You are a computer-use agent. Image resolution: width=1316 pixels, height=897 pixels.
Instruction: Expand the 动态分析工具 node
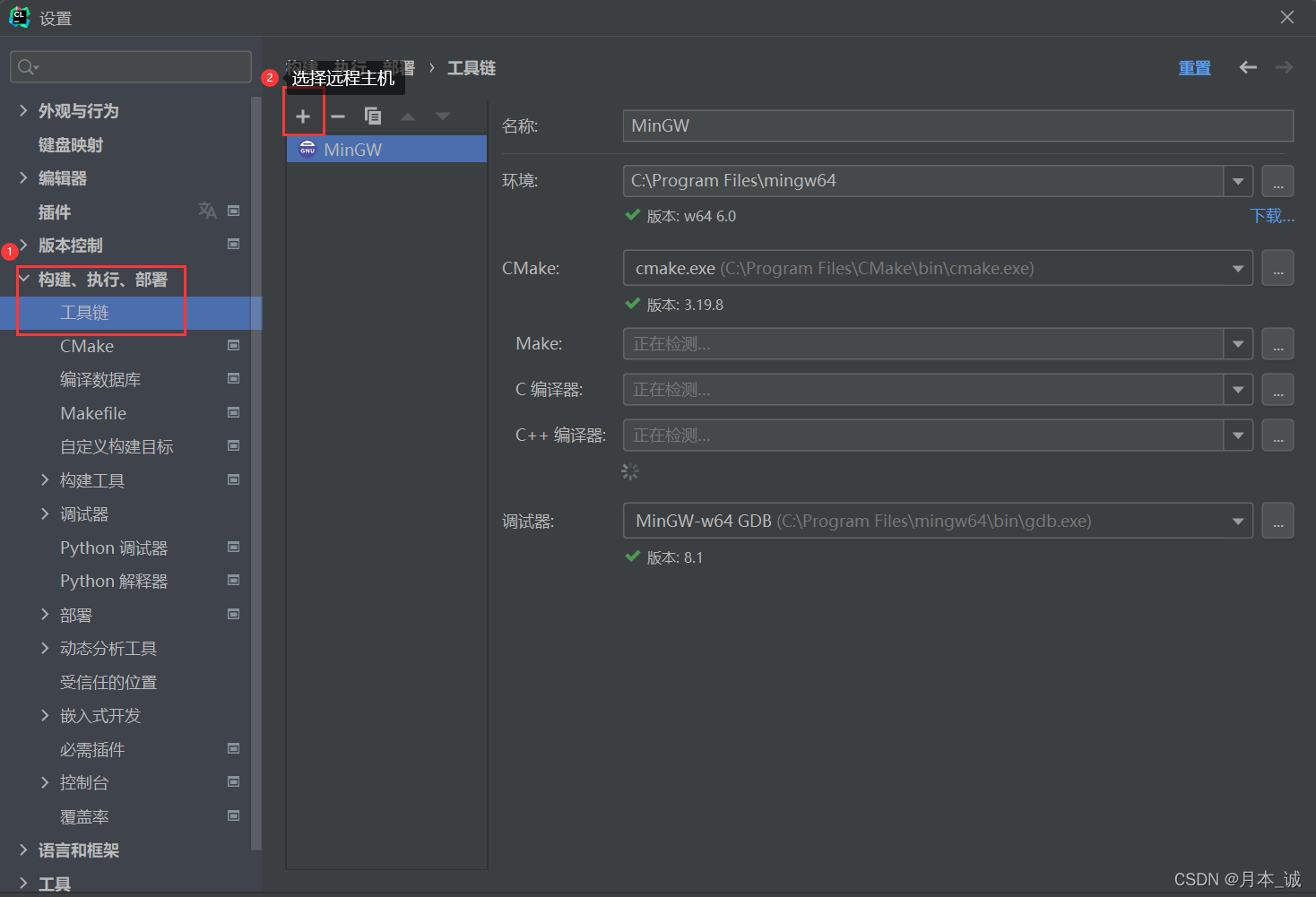tap(45, 648)
